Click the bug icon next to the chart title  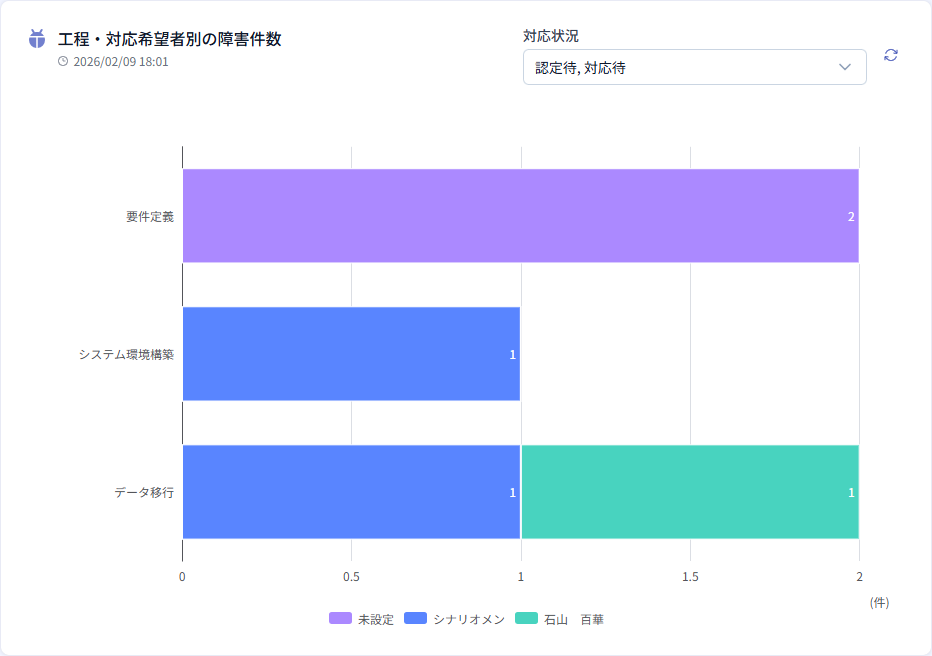point(37,40)
